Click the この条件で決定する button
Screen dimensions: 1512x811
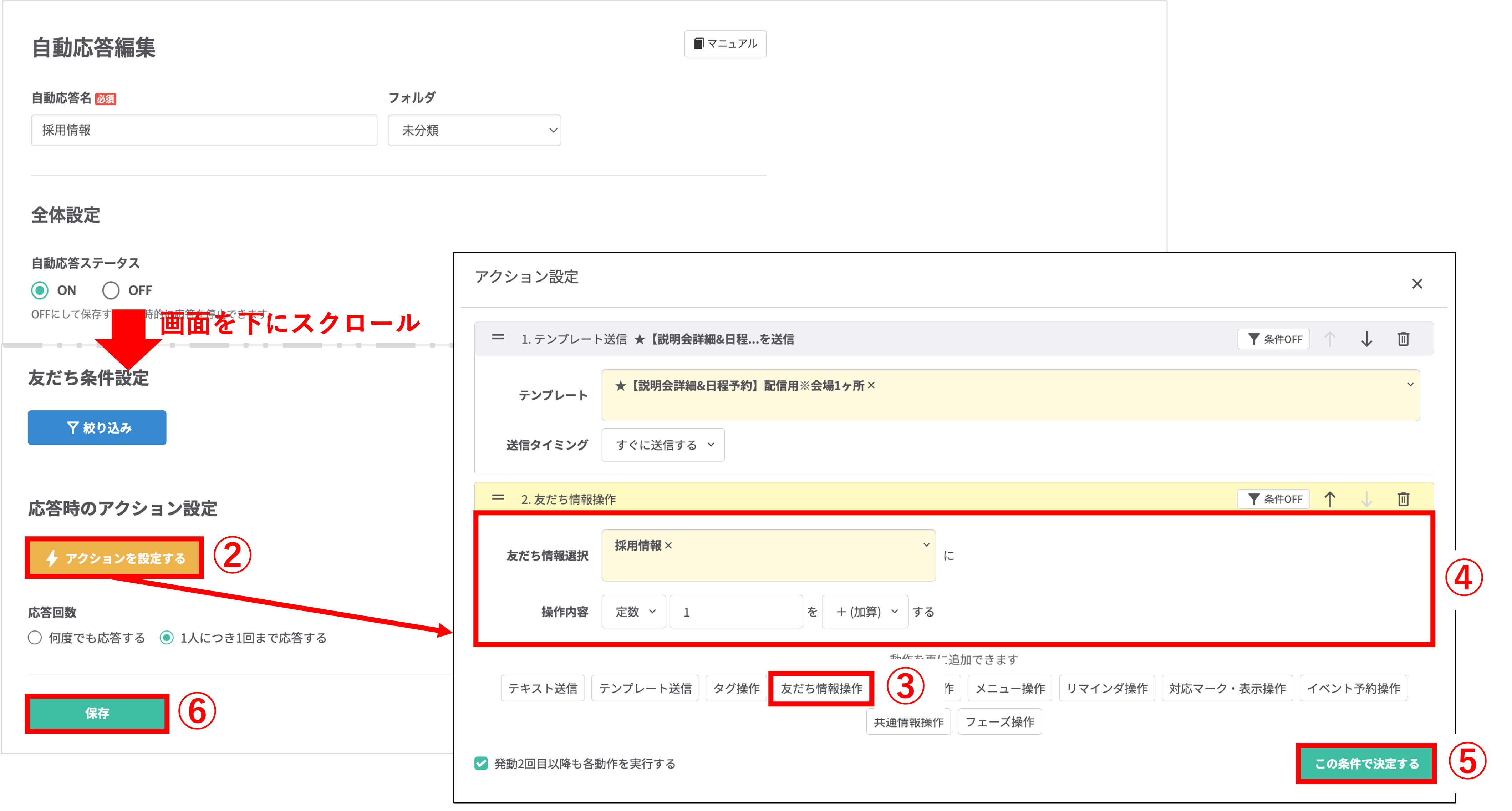[x=1366, y=764]
